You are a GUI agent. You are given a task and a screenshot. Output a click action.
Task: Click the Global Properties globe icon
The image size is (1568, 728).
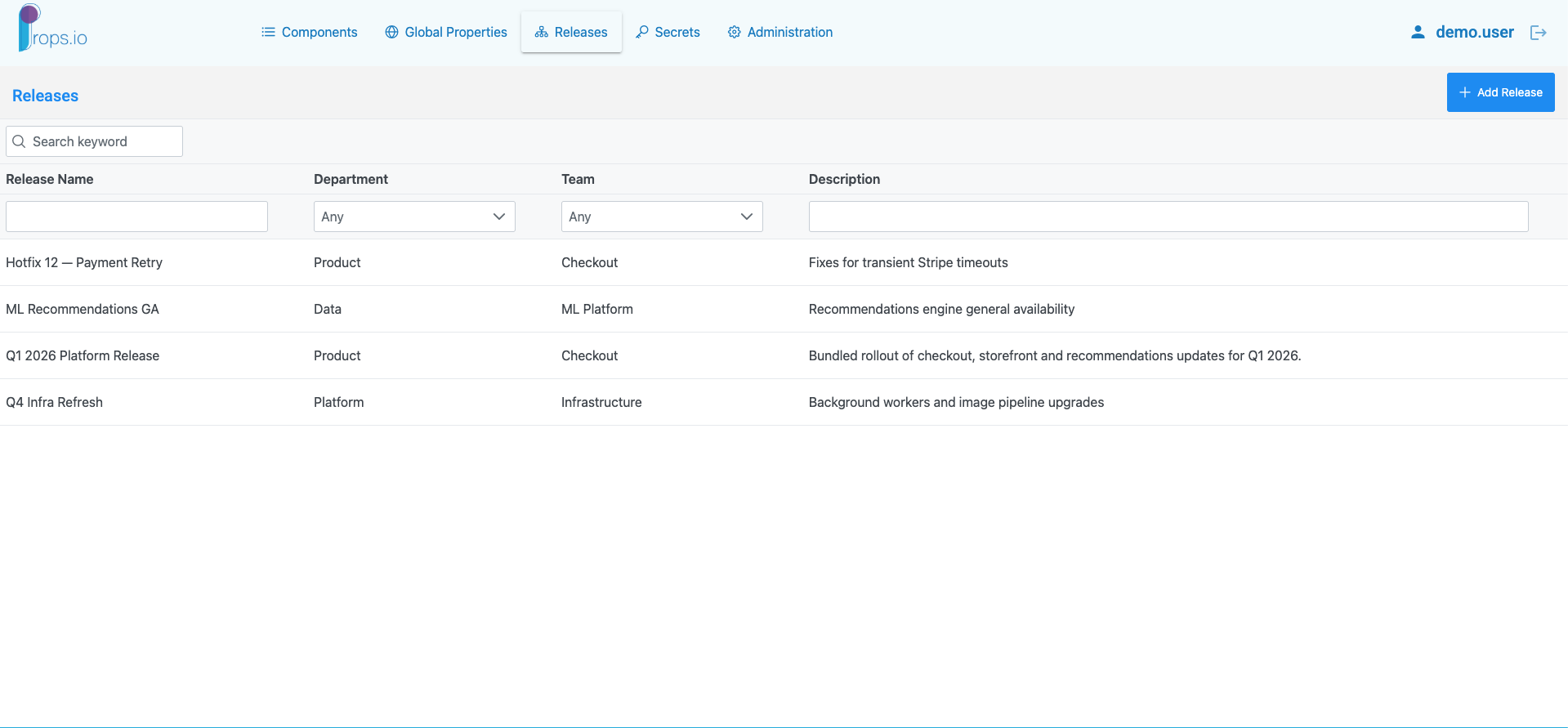391,32
